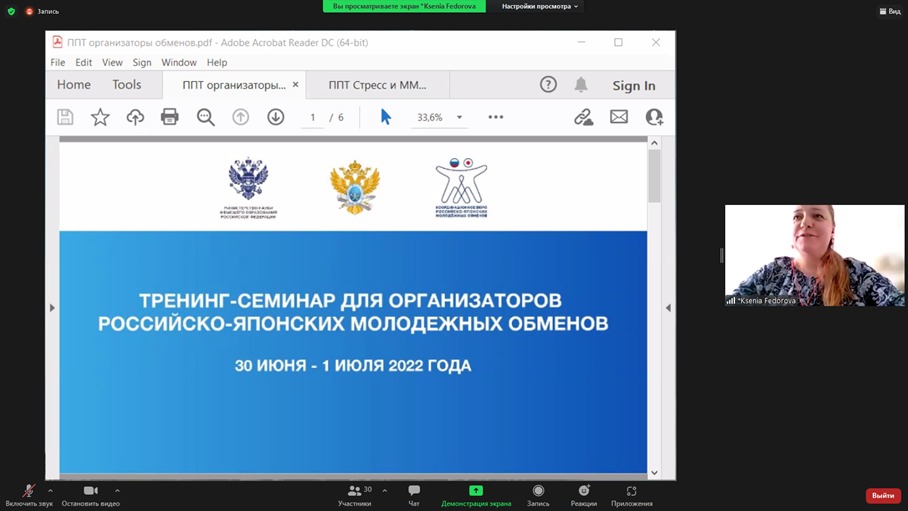The width and height of the screenshot is (908, 511).
Task: Click the Save file icon in Acrobat toolbar
Action: tap(65, 117)
